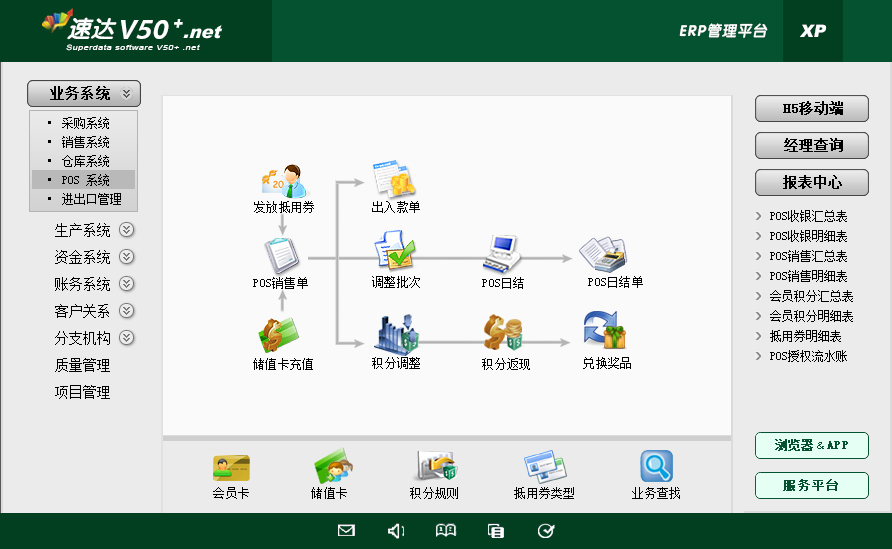Select 进出口管理 in the sidebar

[x=92, y=199]
